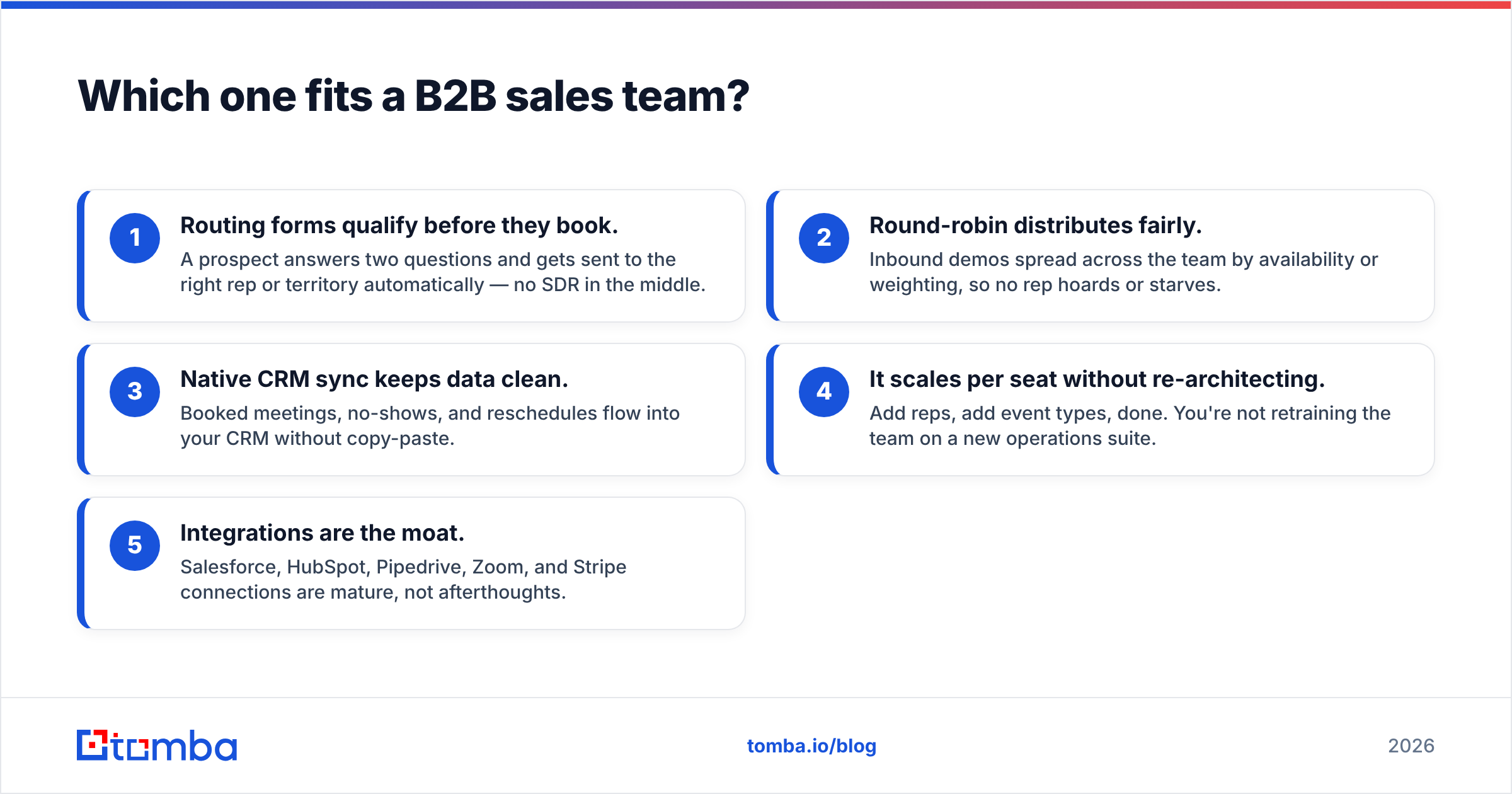Click the number 5 circle badge
This screenshot has height=794, width=1512.
click(135, 546)
